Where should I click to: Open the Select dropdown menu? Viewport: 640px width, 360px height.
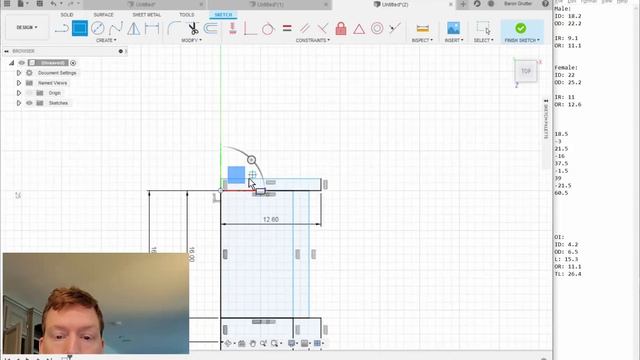click(484, 40)
